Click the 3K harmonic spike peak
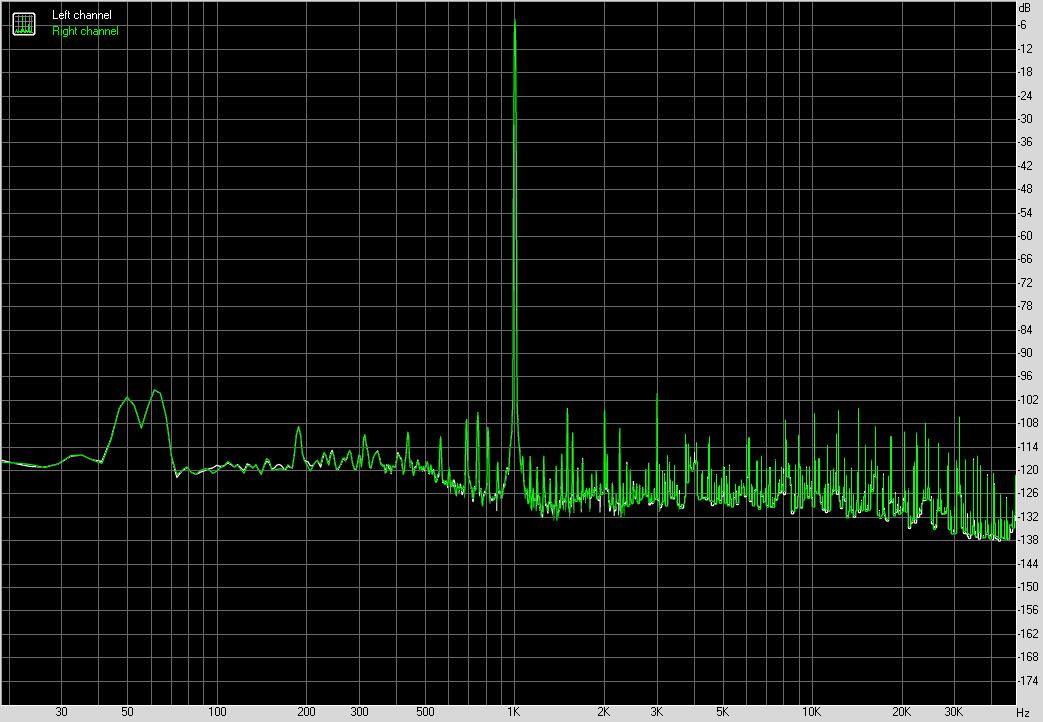The height and width of the screenshot is (722, 1043). (656, 393)
